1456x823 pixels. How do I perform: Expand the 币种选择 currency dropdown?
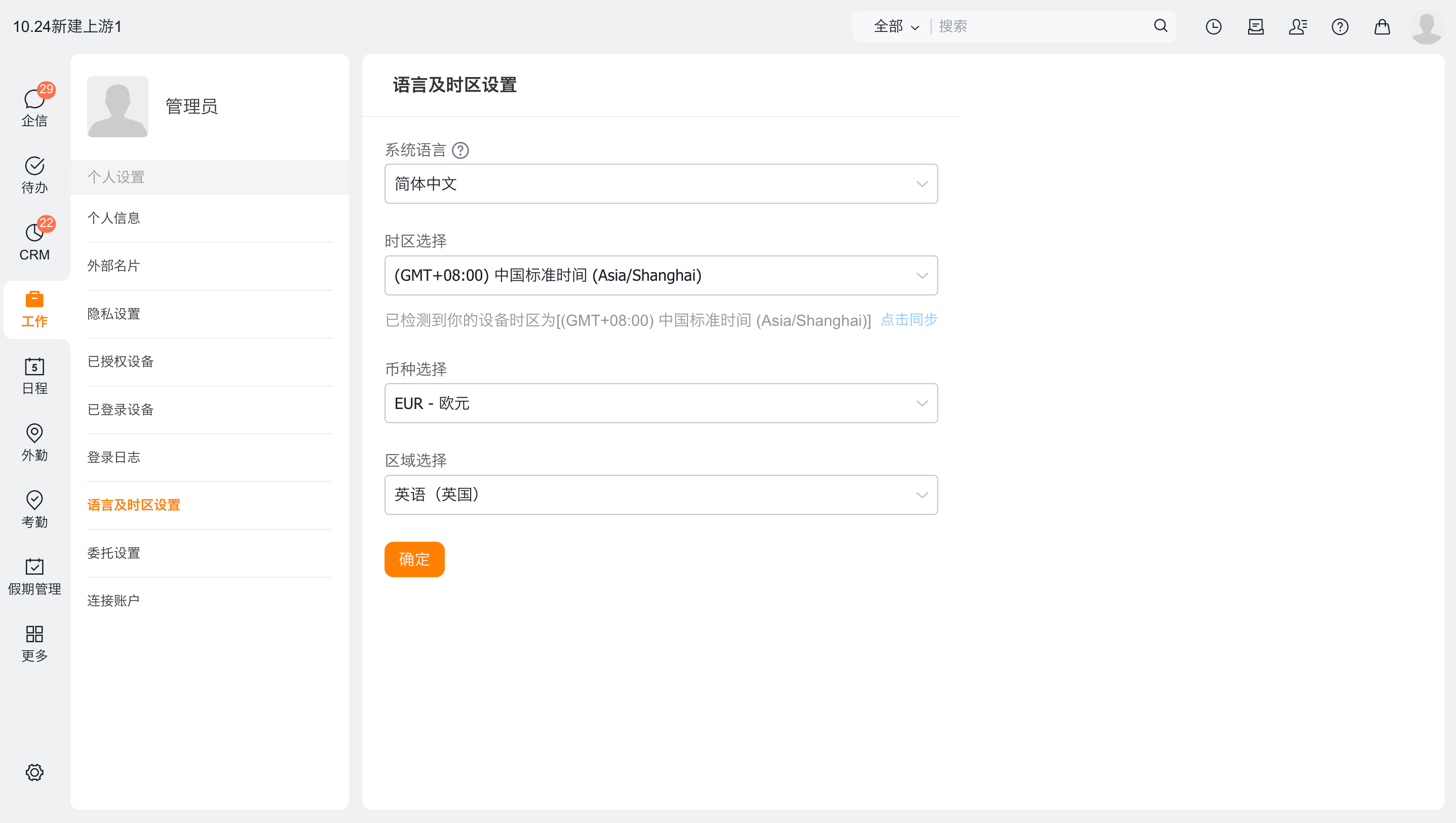[661, 403]
